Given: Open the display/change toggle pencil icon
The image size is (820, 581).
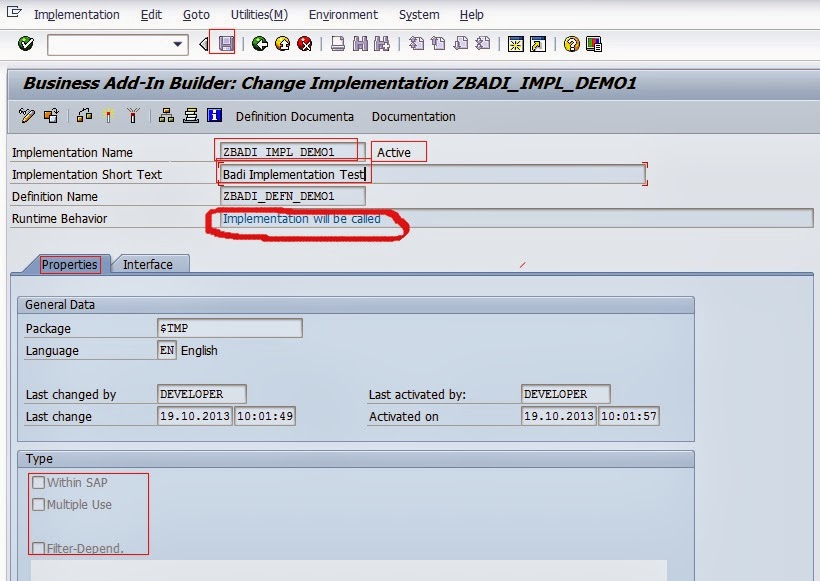Looking at the screenshot, I should [x=28, y=116].
